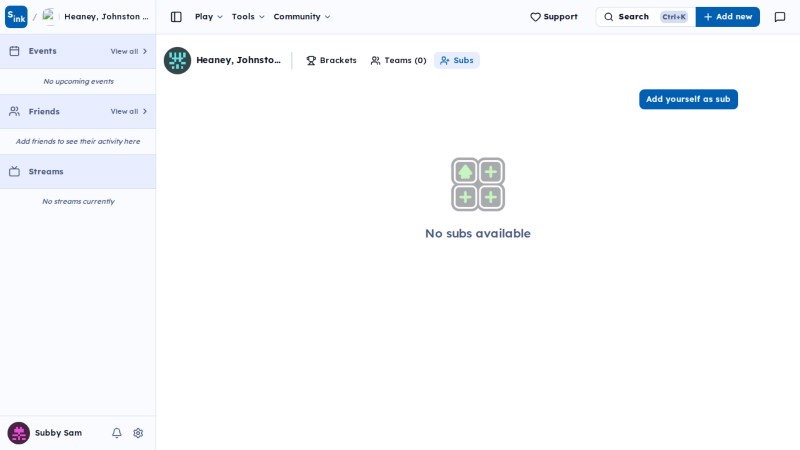
Task: View all friends link
Action: [129, 111]
